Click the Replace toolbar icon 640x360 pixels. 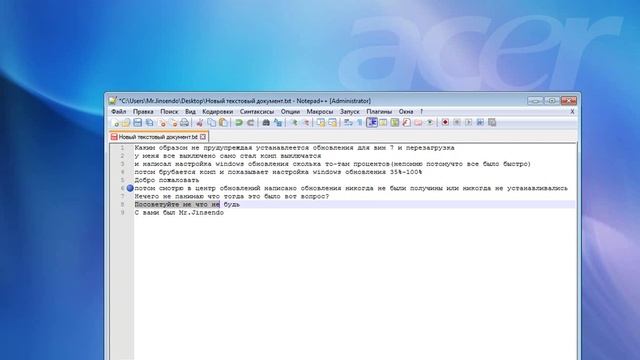278,122
